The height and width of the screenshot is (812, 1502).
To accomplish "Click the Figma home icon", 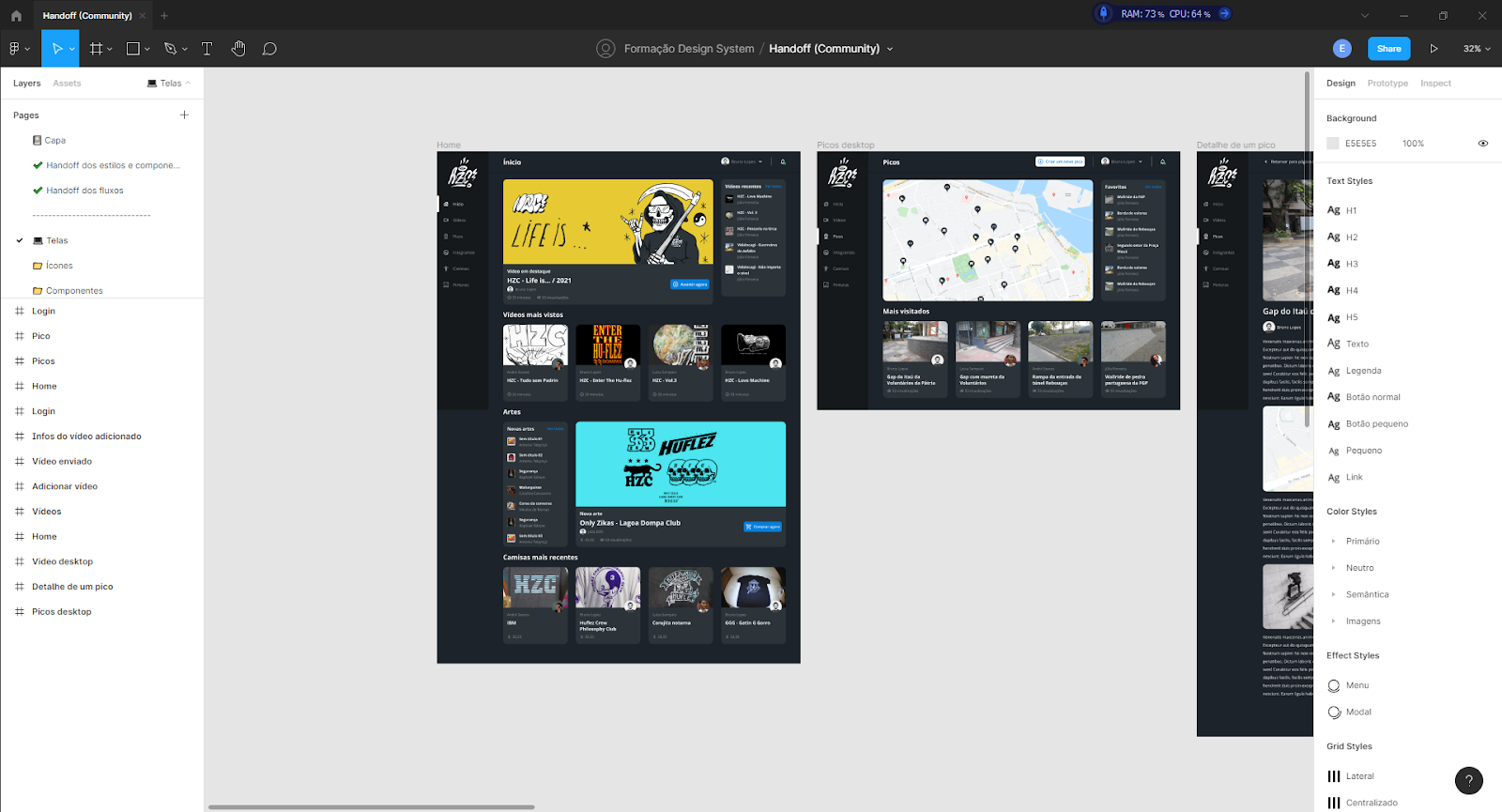I will coord(16,15).
